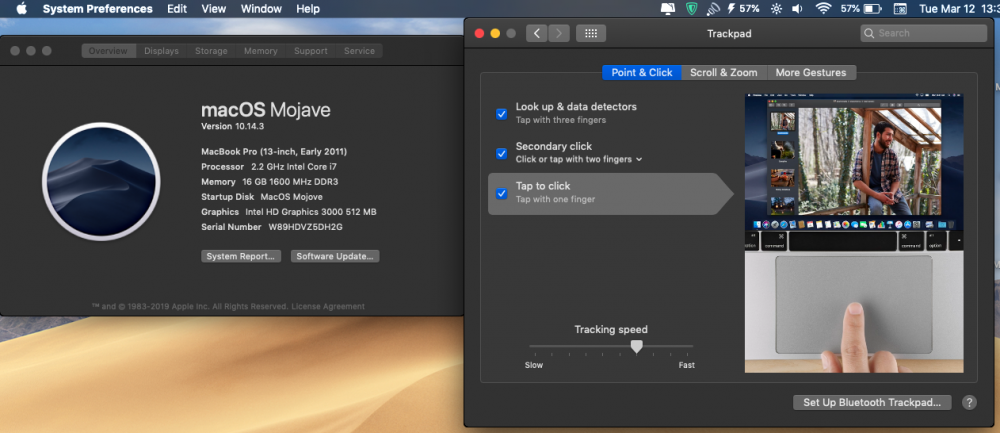Click MacBook Pro (13-inch, Early 2011) text
This screenshot has height=433, width=1000.
pos(274,152)
